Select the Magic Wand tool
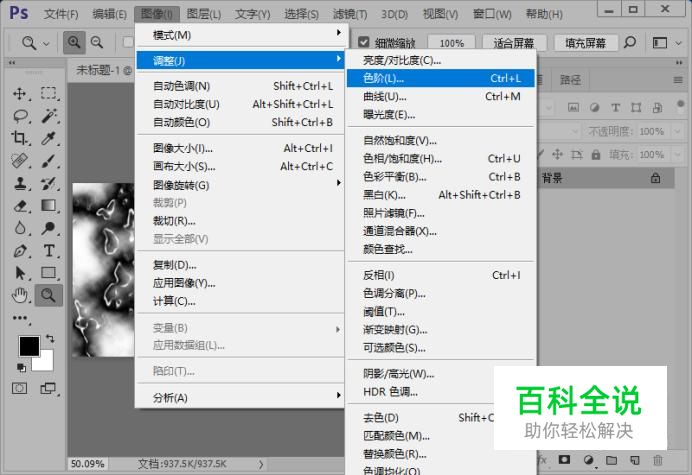The image size is (692, 475). [x=49, y=116]
